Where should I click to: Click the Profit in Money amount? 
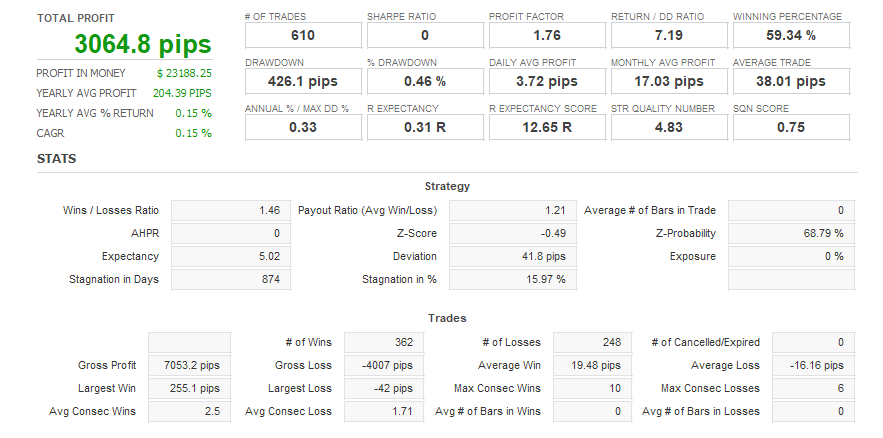pos(184,73)
